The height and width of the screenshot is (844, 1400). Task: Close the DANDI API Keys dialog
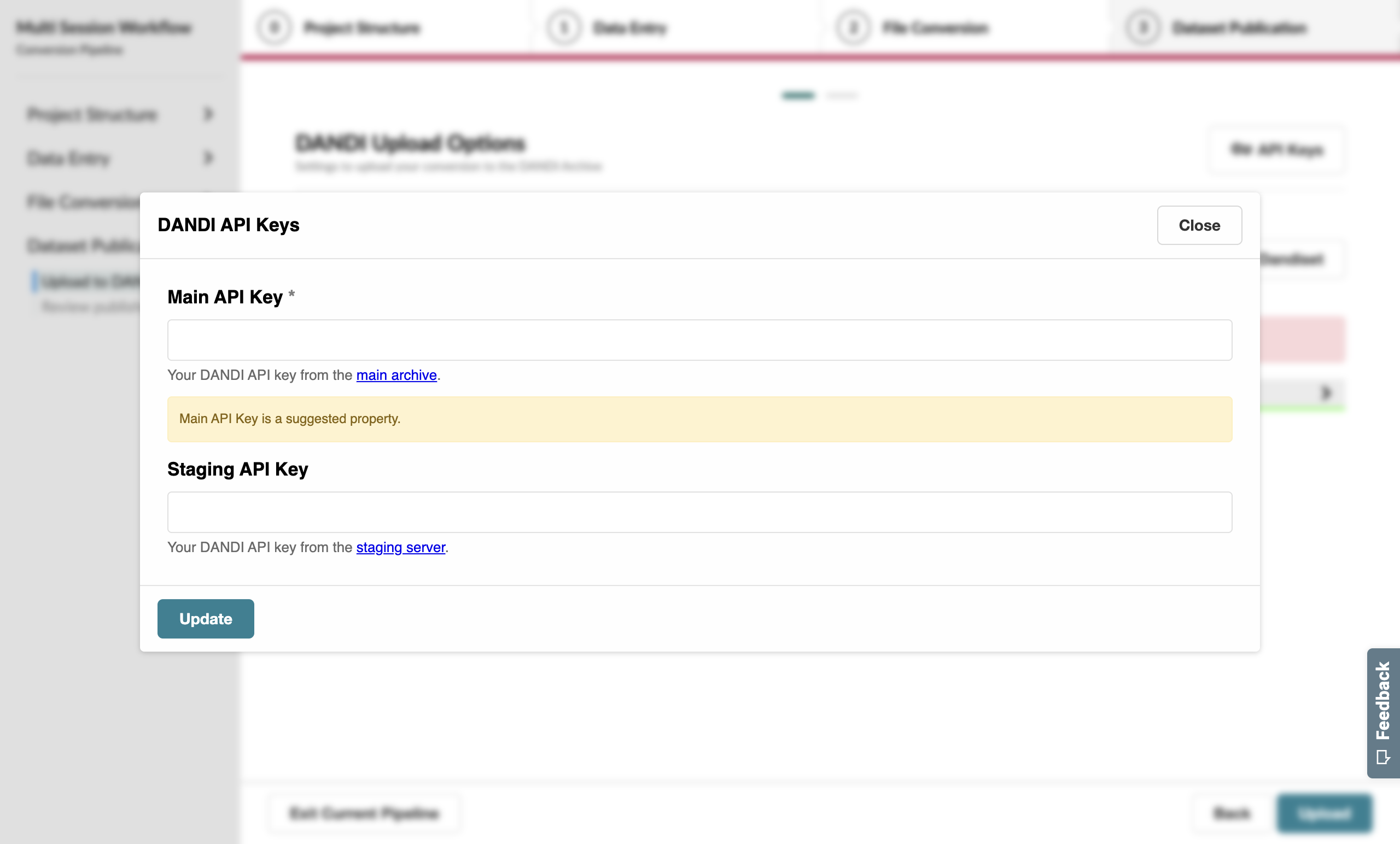pos(1199,225)
